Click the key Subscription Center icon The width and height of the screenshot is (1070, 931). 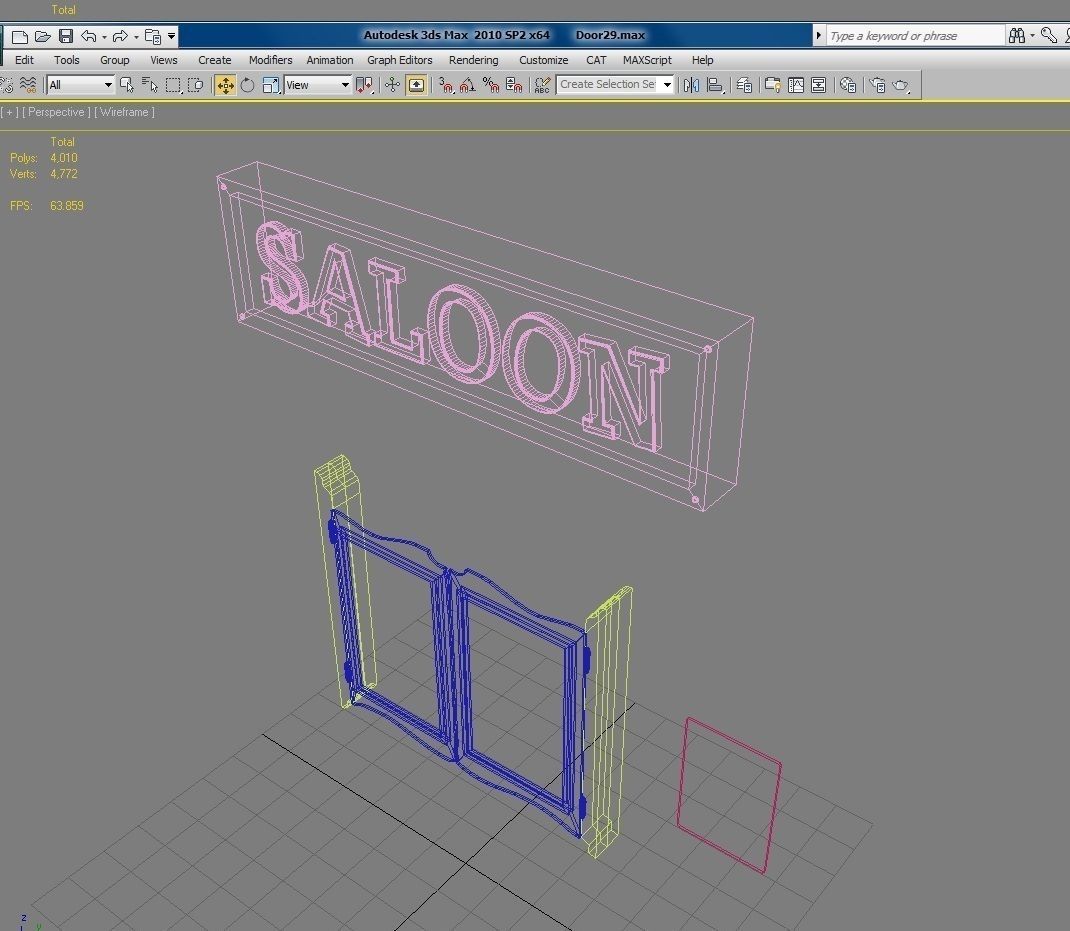pos(1049,35)
